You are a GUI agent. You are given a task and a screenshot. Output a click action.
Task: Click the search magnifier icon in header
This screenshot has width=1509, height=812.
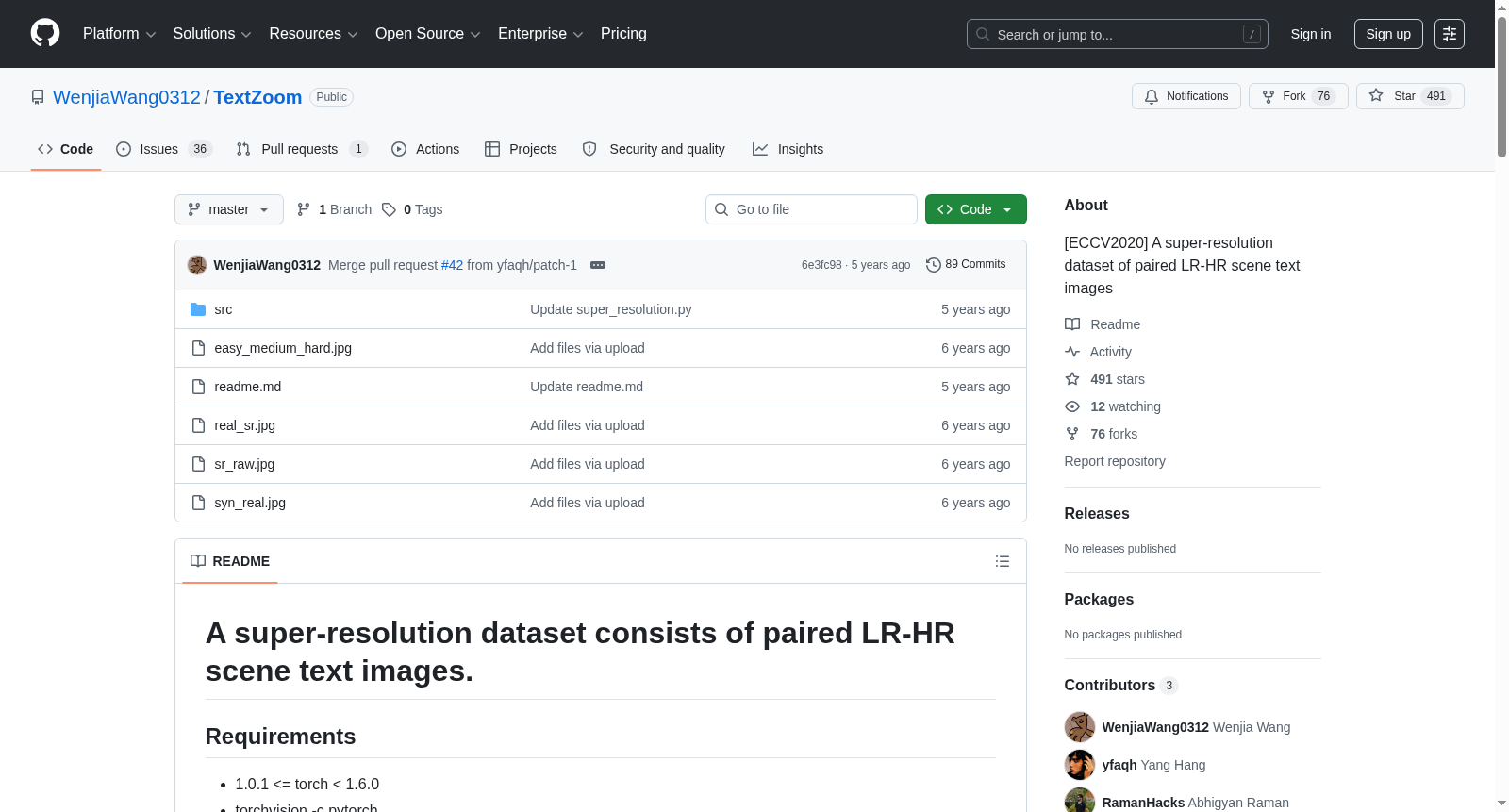983,34
